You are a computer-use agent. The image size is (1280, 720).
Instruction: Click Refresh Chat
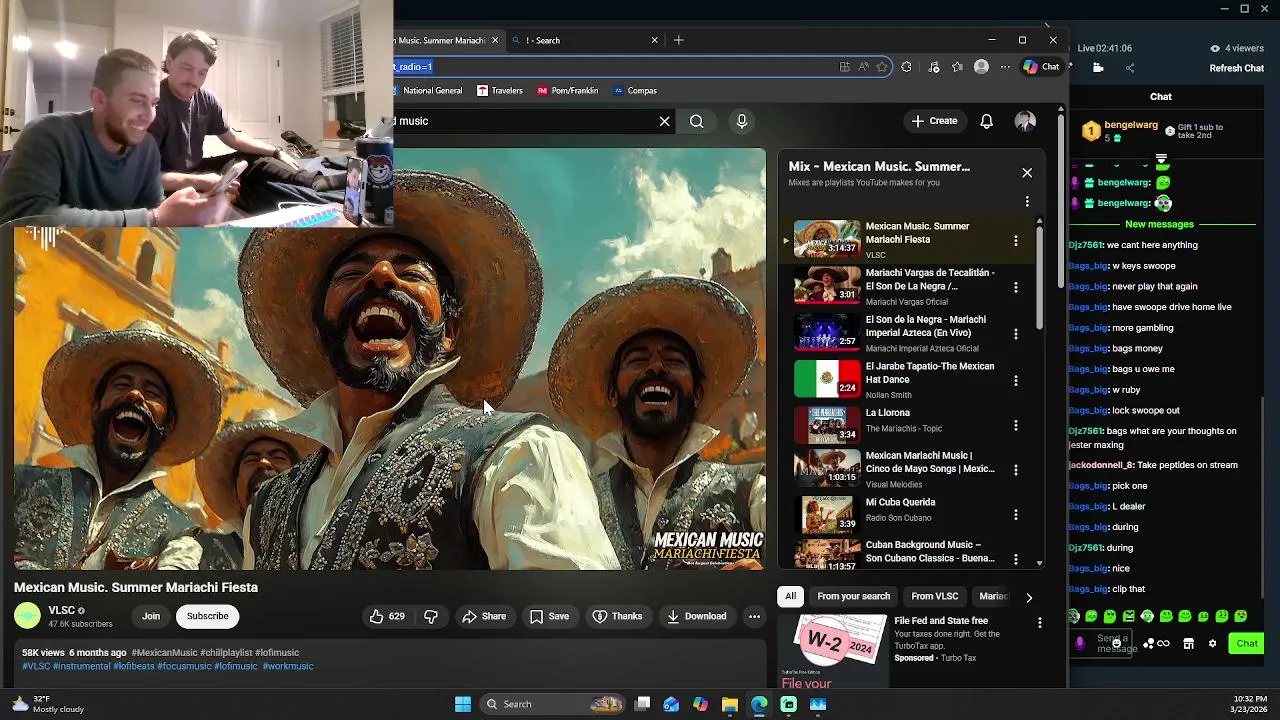coord(1236,68)
